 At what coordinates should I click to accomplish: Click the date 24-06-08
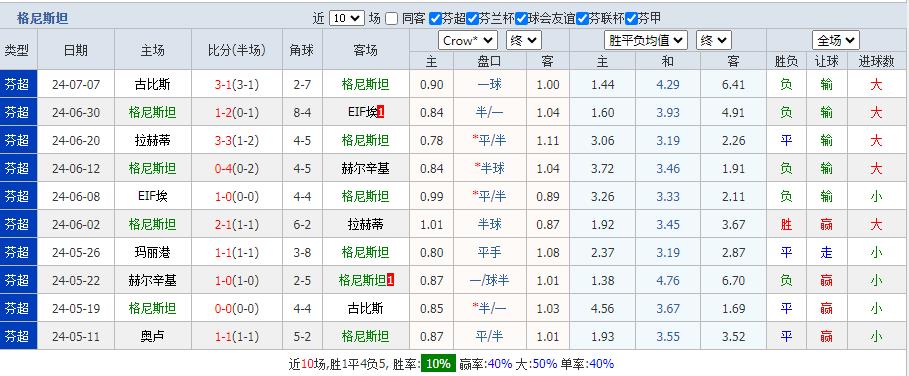coord(76,196)
